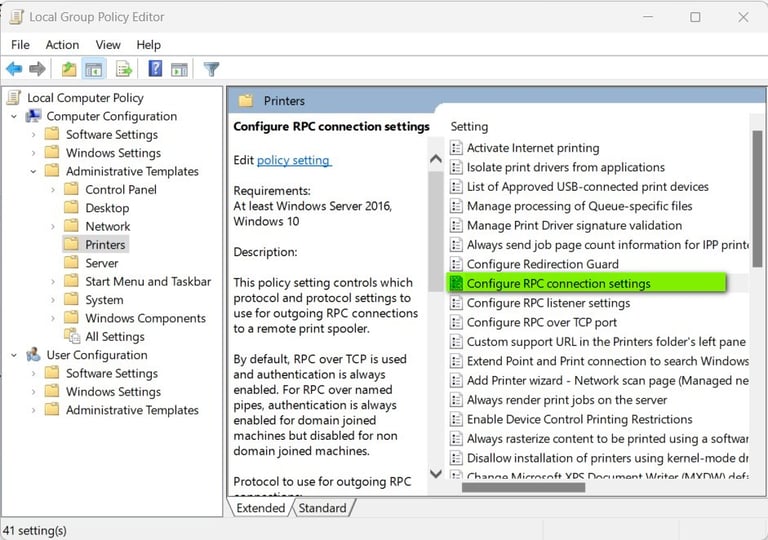Click the Setting column header

coord(469,127)
